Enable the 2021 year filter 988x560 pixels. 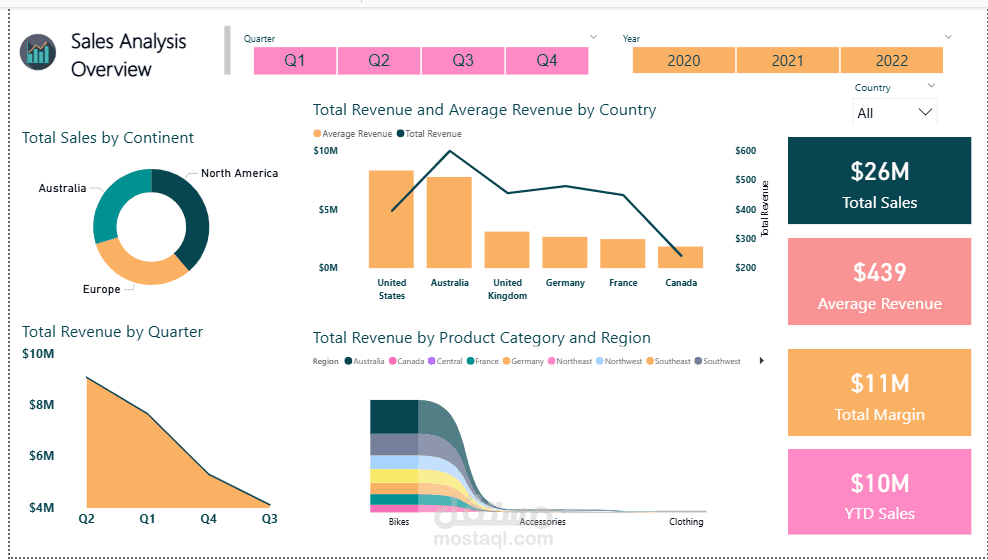[788, 60]
